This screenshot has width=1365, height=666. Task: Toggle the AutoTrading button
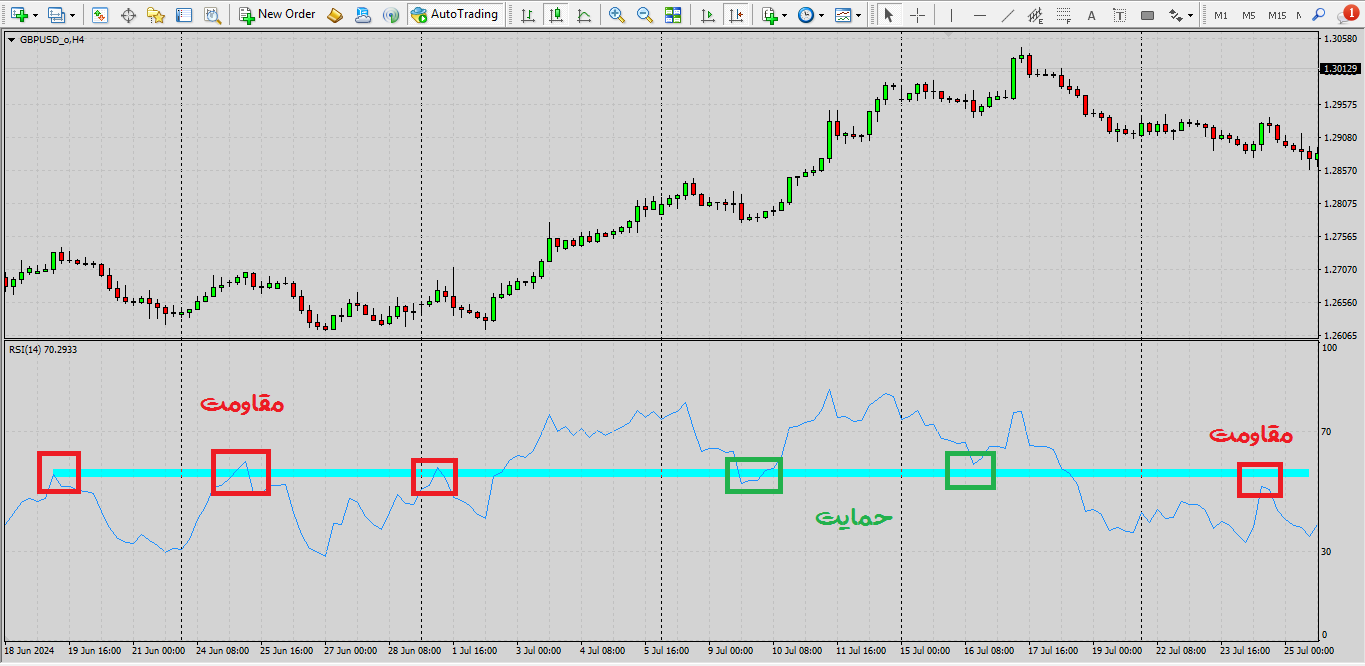click(x=454, y=15)
